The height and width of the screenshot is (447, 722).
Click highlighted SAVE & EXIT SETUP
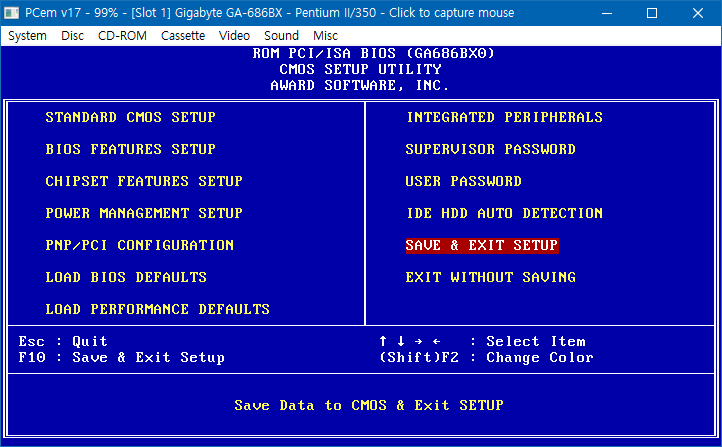pyautogui.click(x=482, y=245)
